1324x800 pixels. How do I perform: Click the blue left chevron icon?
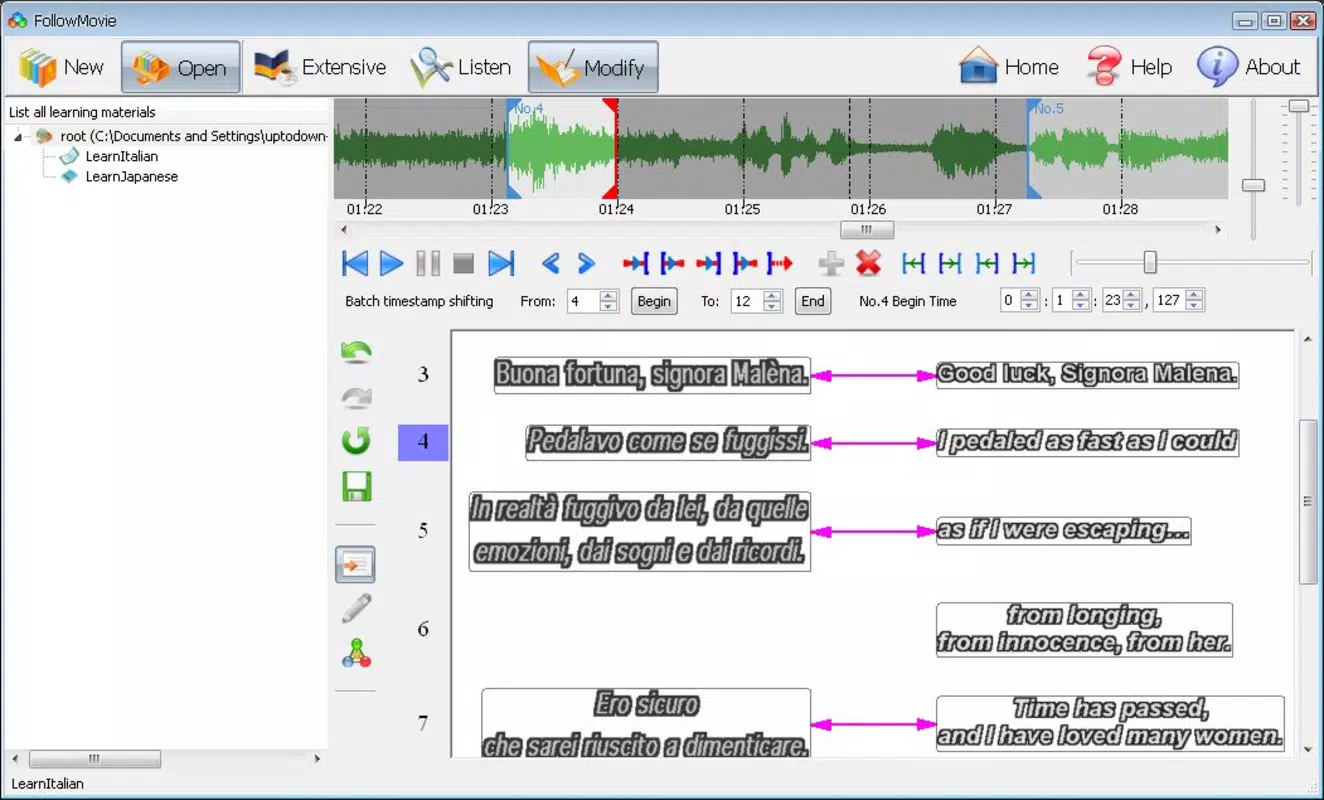click(x=550, y=263)
